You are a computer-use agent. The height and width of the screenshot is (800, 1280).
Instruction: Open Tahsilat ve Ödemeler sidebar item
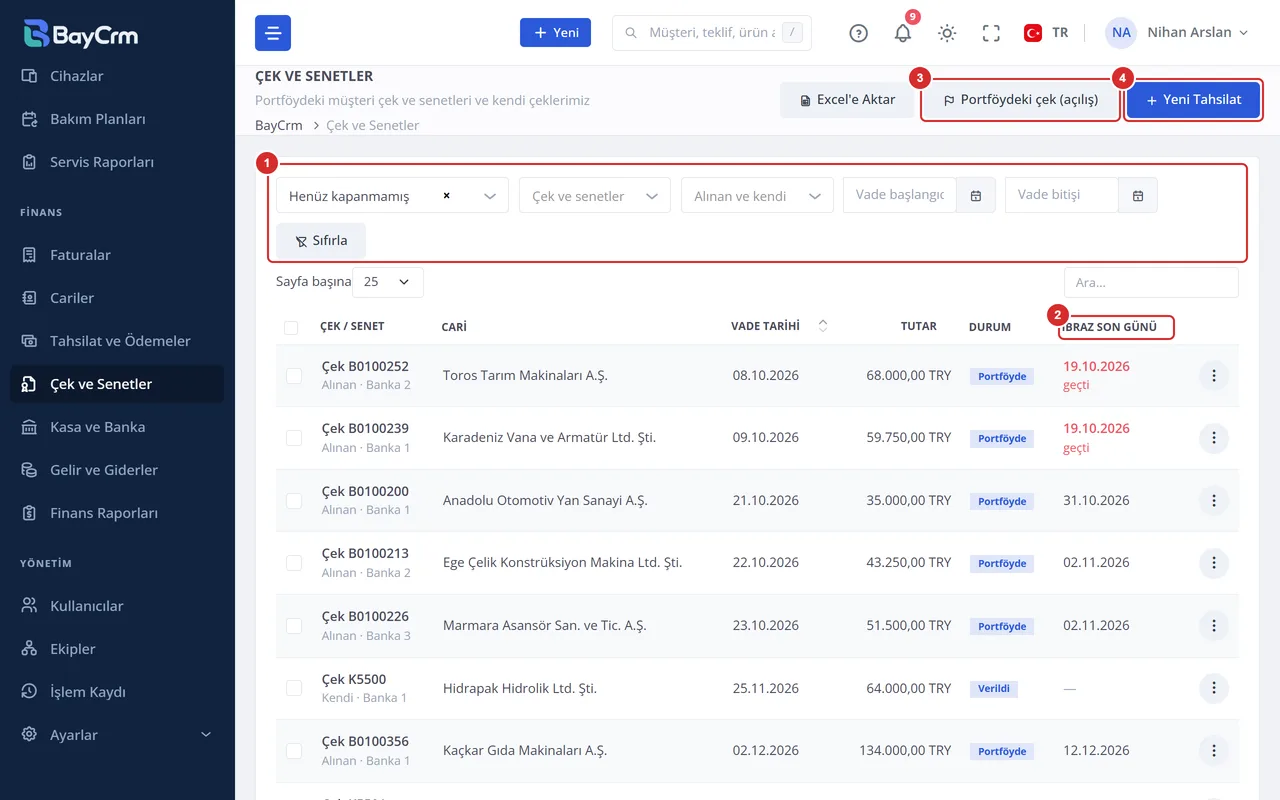(x=117, y=341)
